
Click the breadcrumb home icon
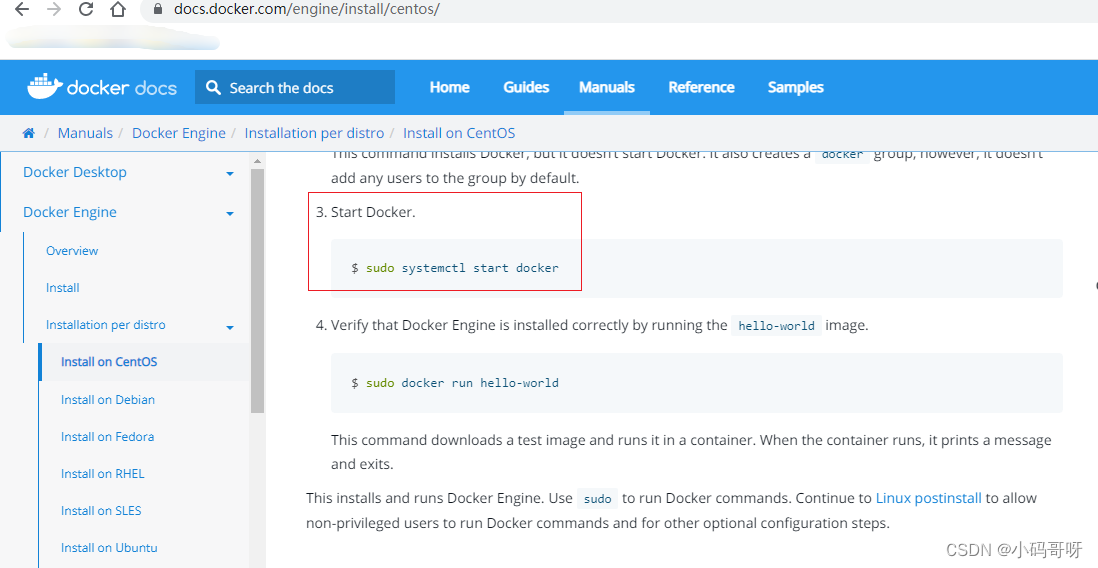[x=29, y=133]
